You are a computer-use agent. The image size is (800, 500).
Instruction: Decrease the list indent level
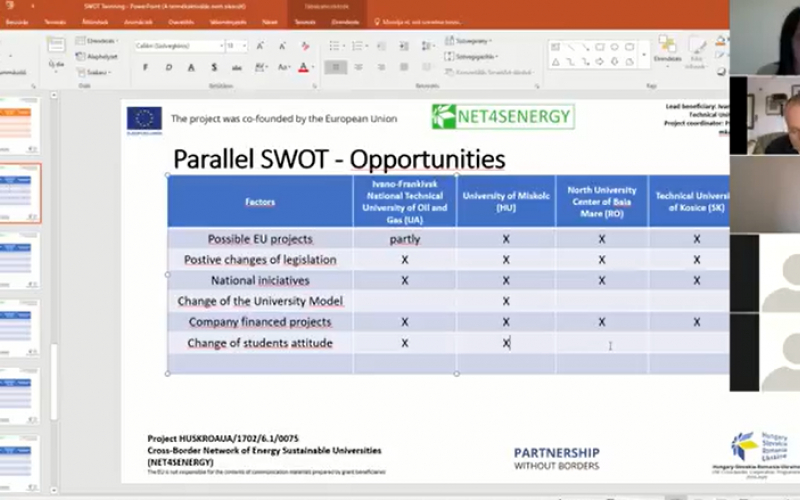(x=381, y=46)
